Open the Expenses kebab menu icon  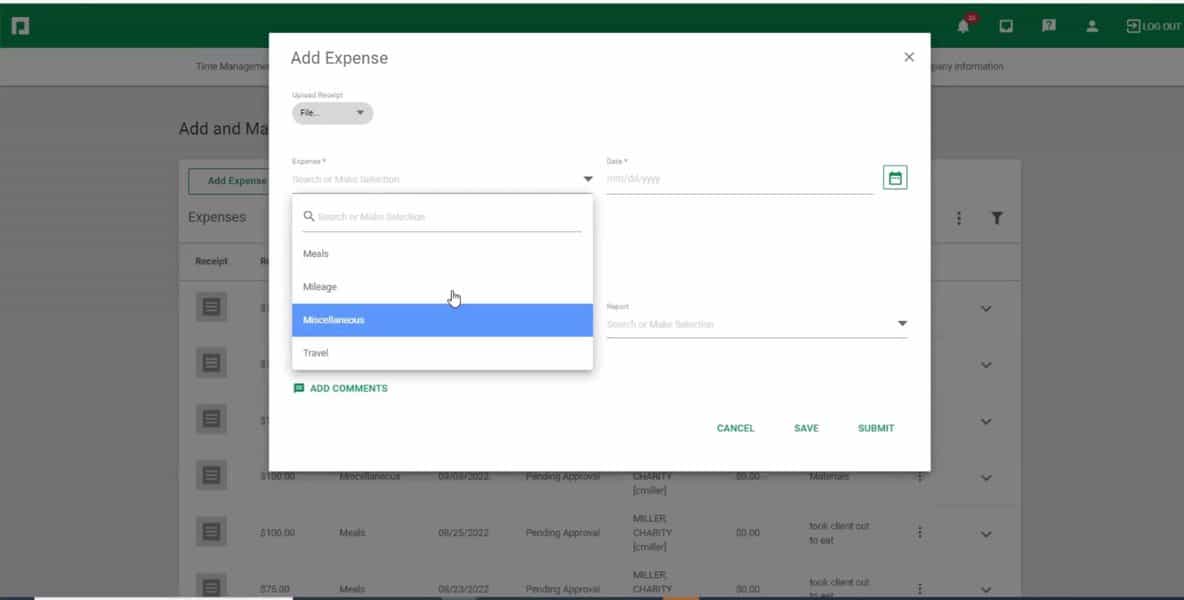[x=959, y=217]
